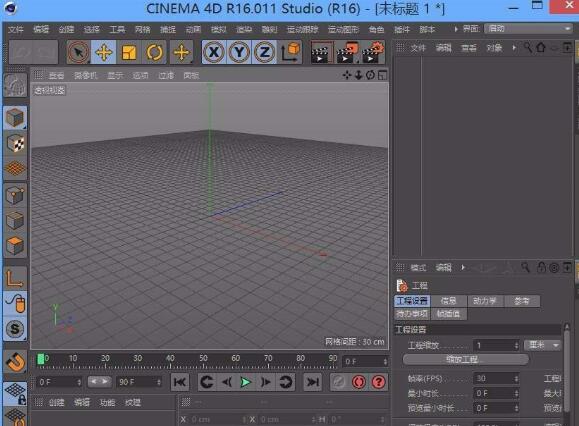Go to start of timeline button
This screenshot has height=426, width=579.
click(x=180, y=382)
